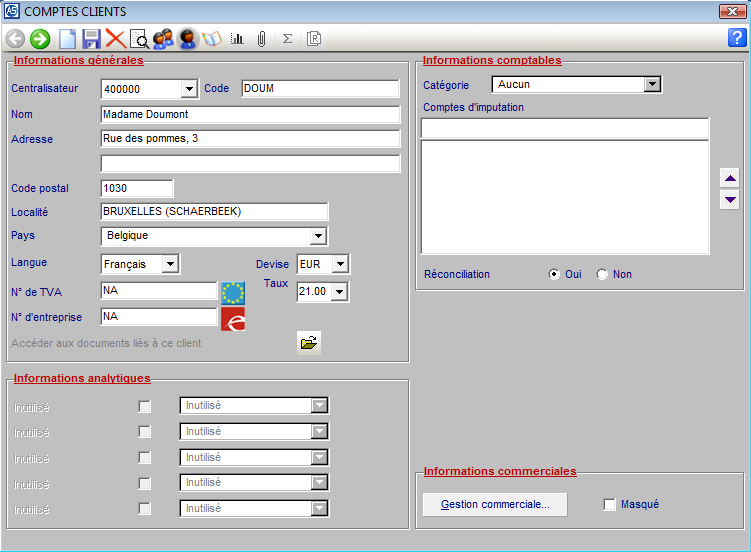Click the bar chart statistics icon
The height and width of the screenshot is (552, 751).
(x=237, y=39)
